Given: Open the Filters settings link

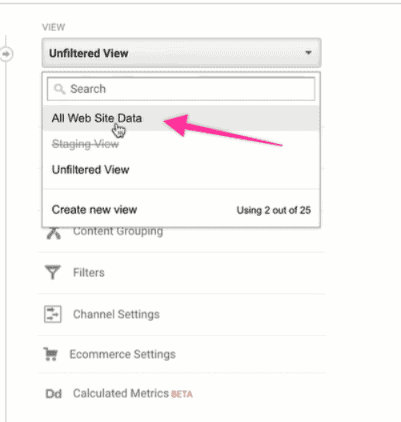Looking at the screenshot, I should click(x=89, y=273).
